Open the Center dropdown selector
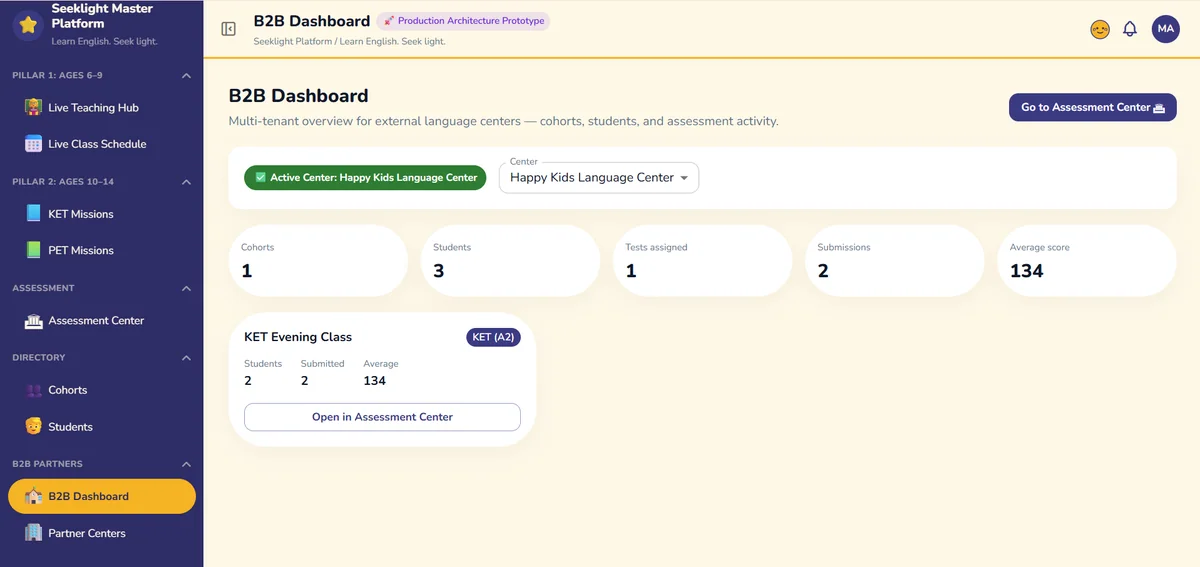Viewport: 1200px width, 567px height. (x=599, y=177)
